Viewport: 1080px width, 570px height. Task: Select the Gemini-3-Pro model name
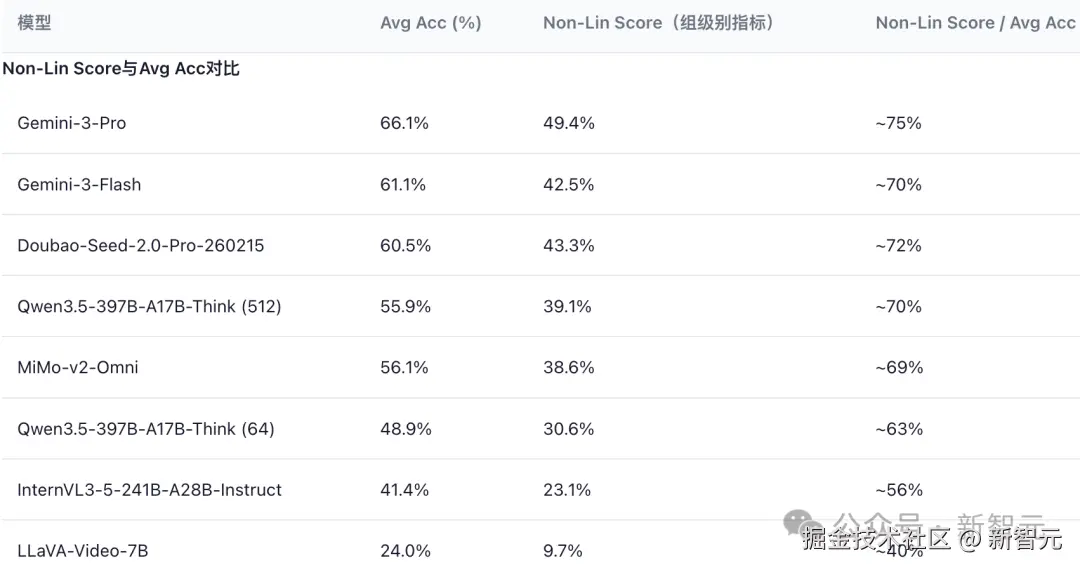click(72, 123)
